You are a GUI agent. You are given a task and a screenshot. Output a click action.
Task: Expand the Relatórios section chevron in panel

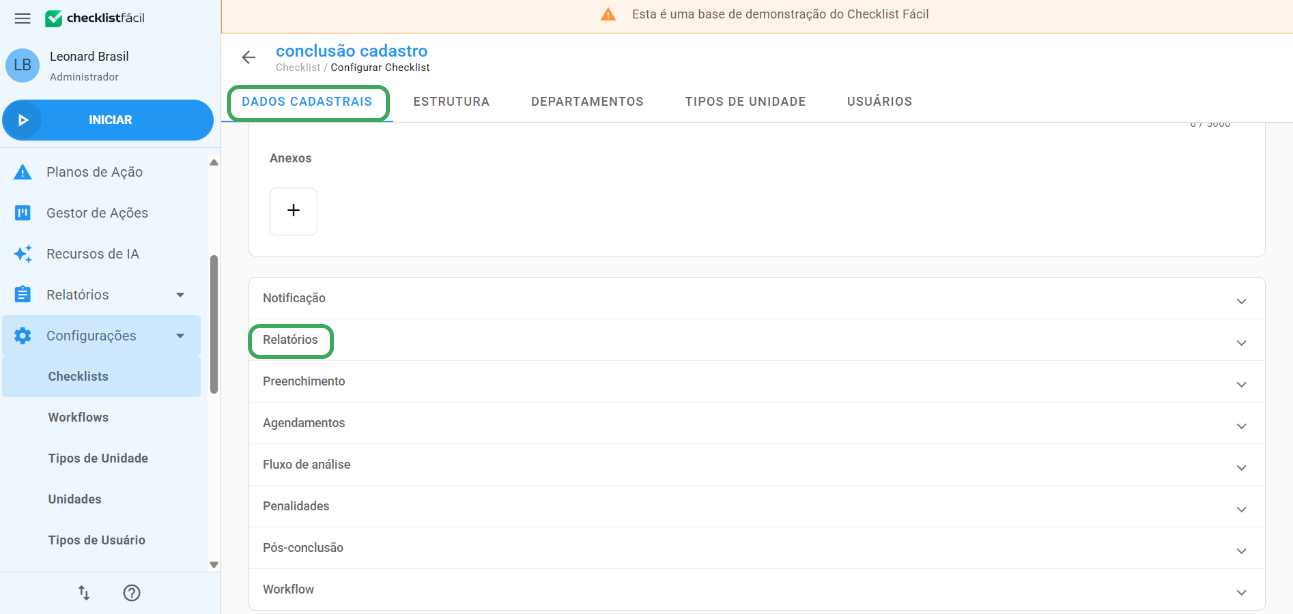point(1241,343)
